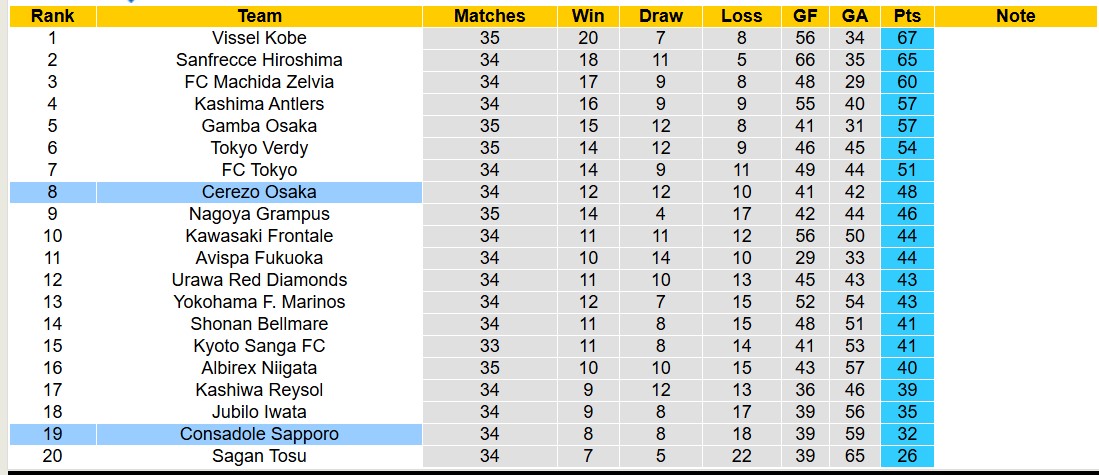Select the Win column header

coord(588,16)
